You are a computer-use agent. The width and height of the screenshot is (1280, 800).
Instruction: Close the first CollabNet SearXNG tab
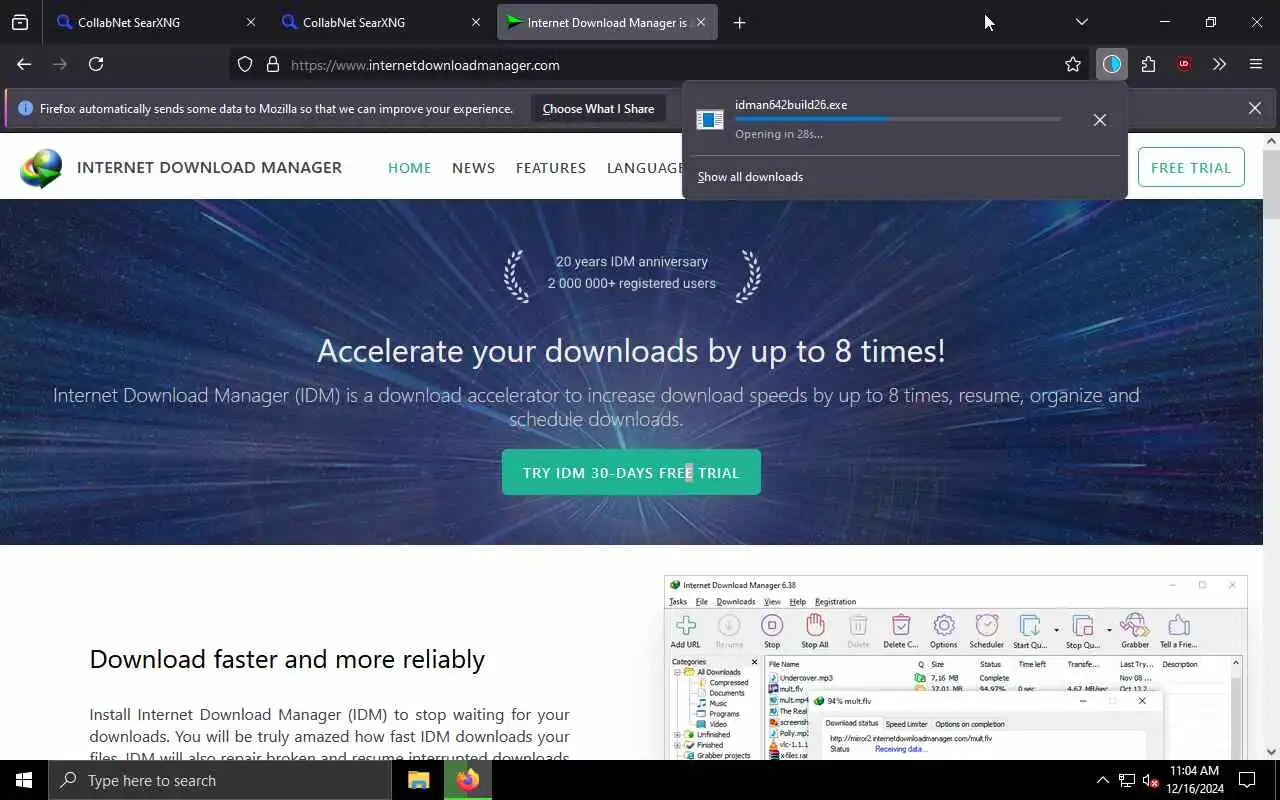[250, 22]
